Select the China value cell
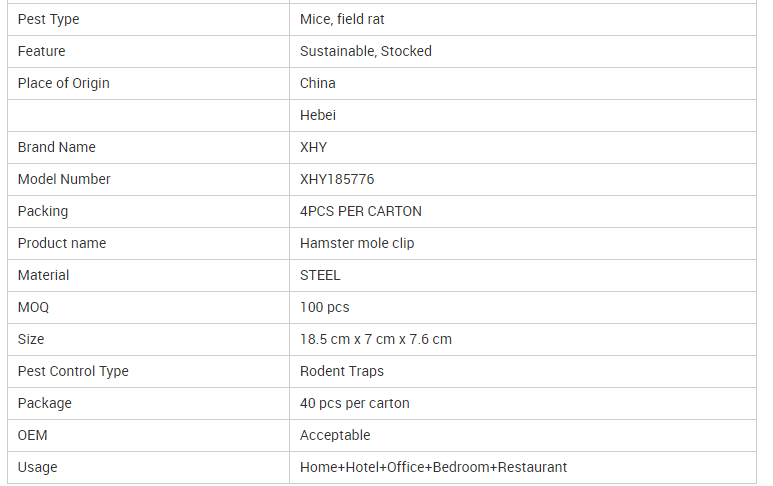Viewport: 773px width, 486px height. (523, 83)
